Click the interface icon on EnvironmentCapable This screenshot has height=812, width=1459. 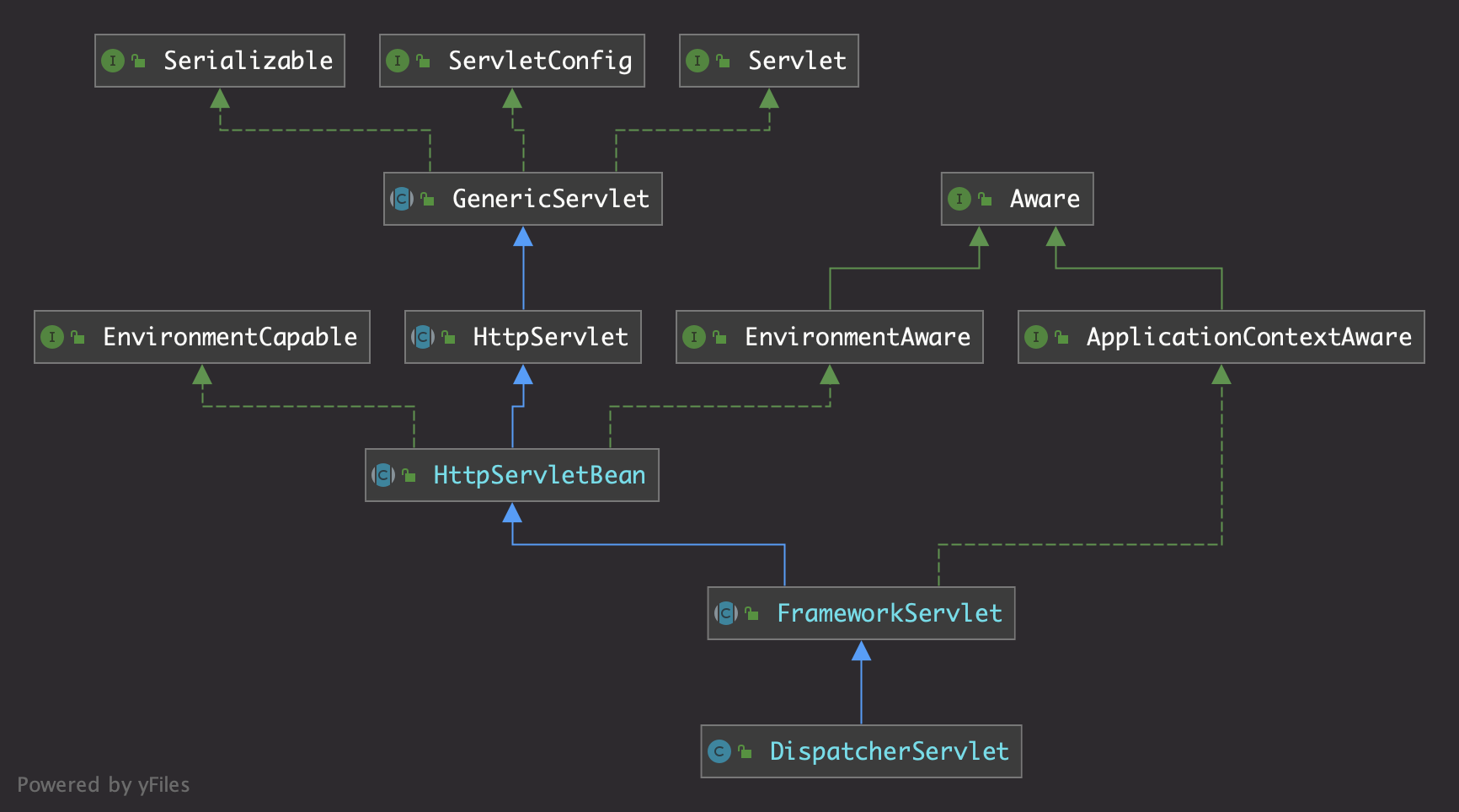[51, 337]
